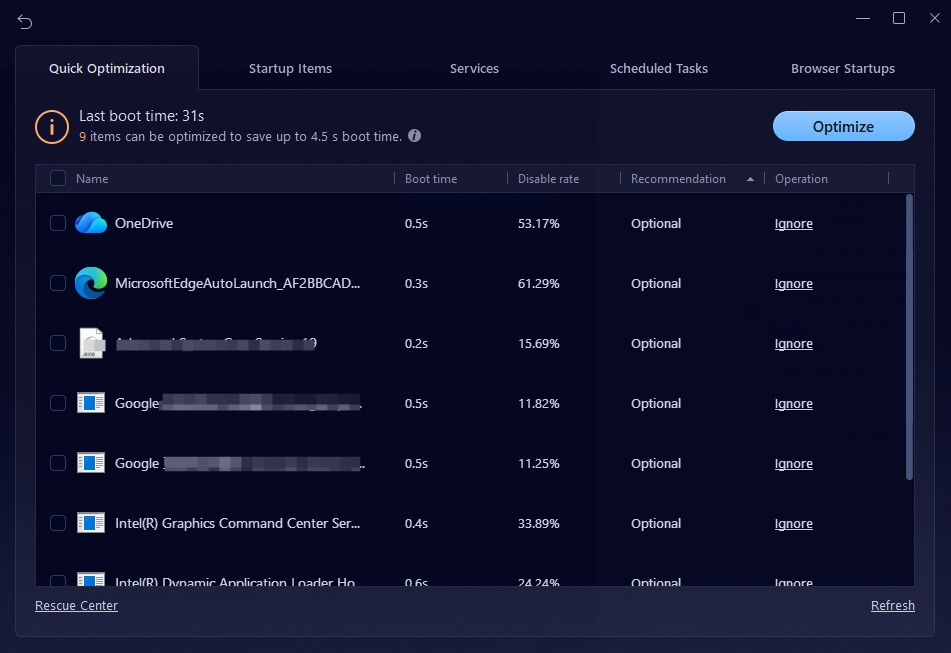Click the 0.4s boot time value

[416, 524]
